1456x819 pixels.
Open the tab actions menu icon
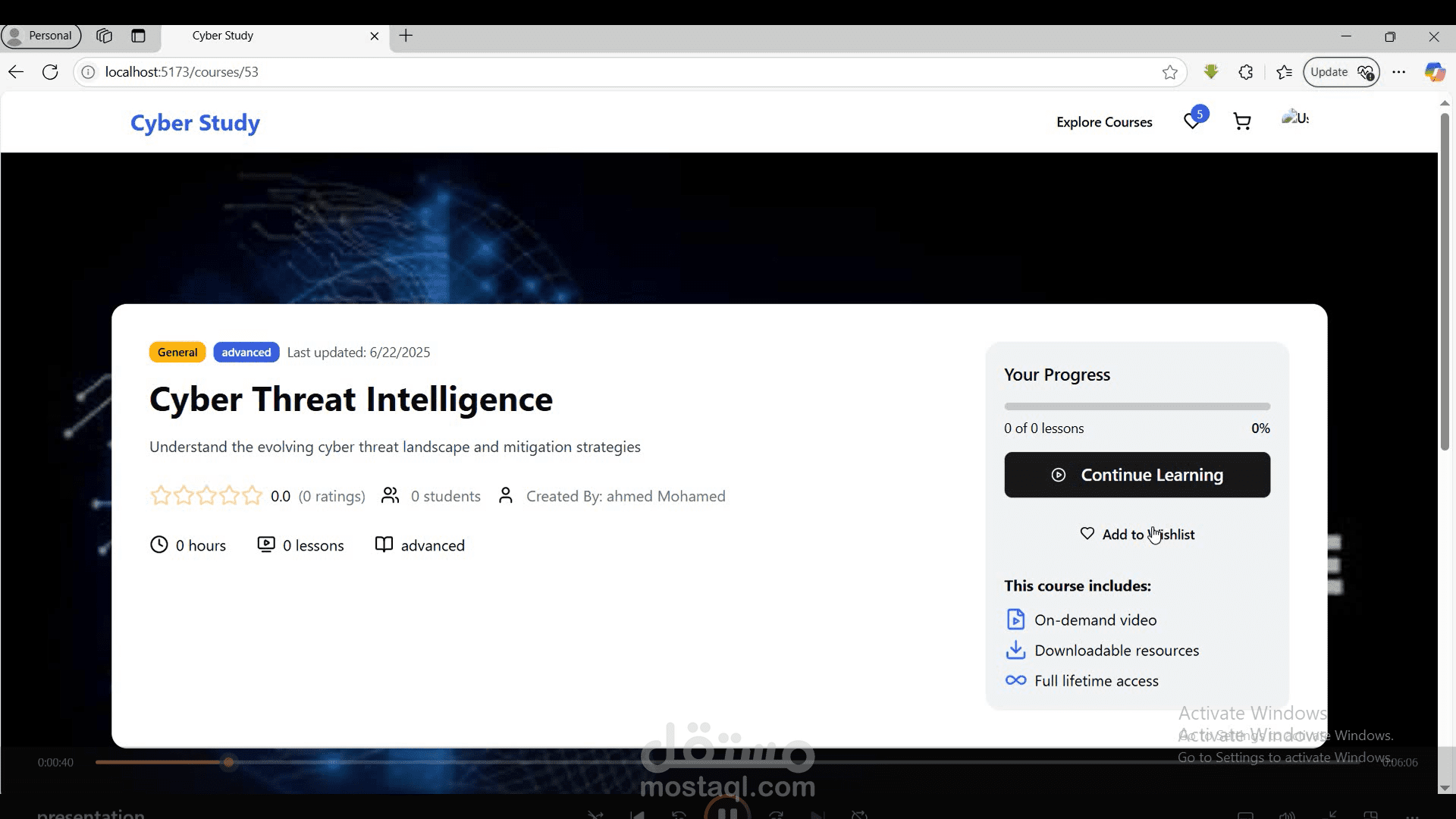coord(138,36)
